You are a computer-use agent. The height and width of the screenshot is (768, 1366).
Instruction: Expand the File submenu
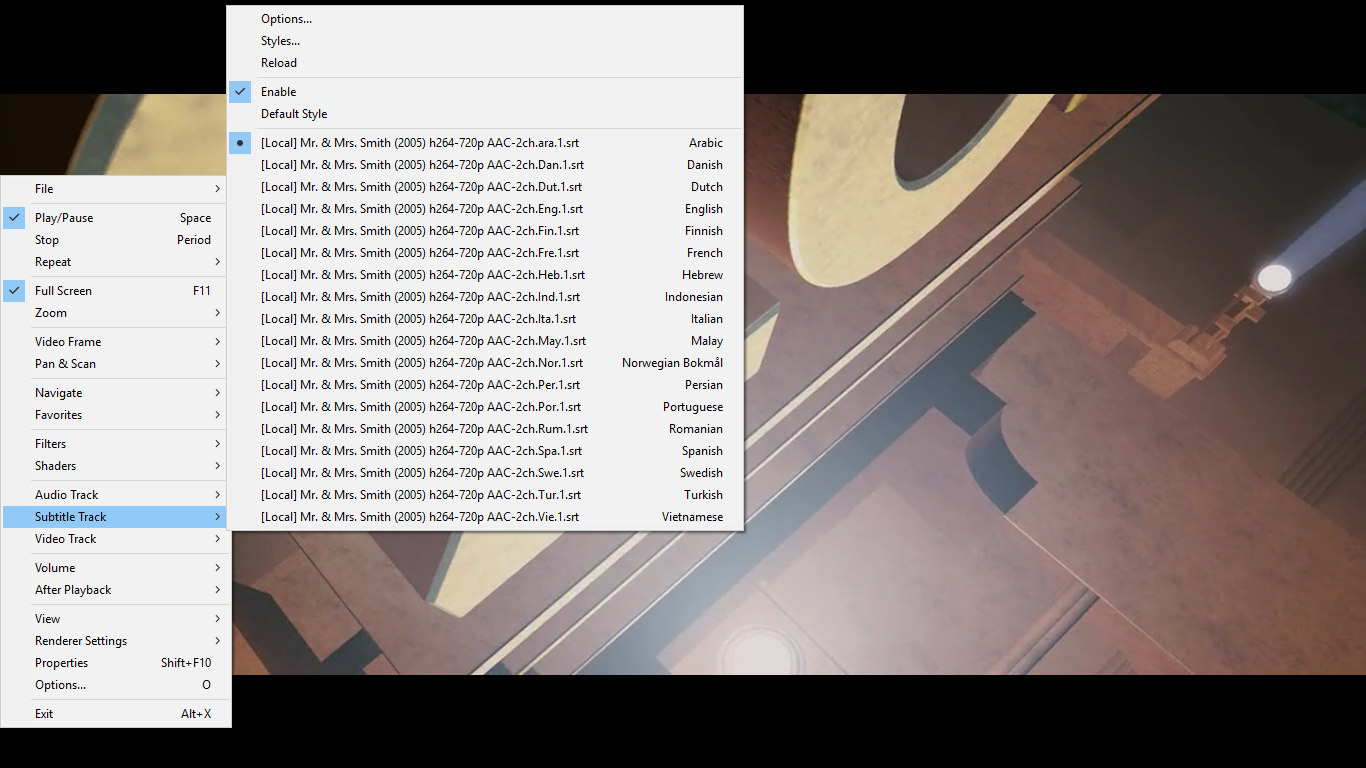(115, 189)
